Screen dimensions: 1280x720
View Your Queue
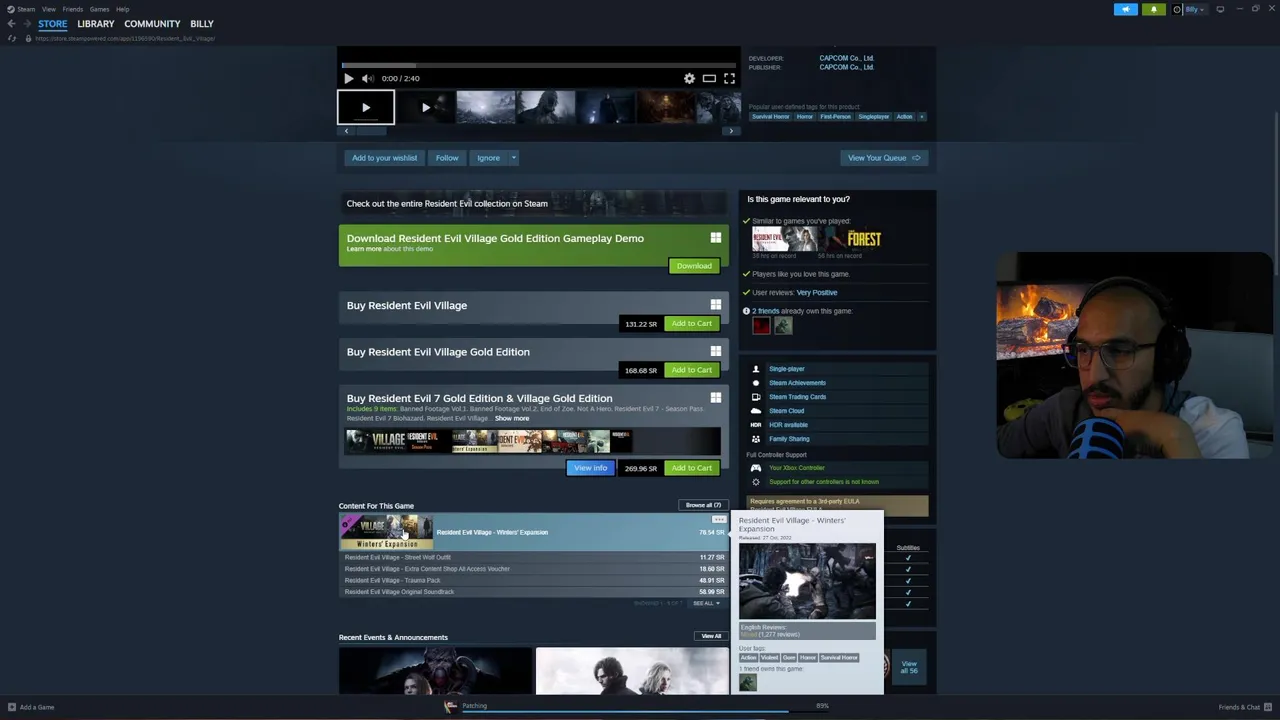(x=884, y=158)
